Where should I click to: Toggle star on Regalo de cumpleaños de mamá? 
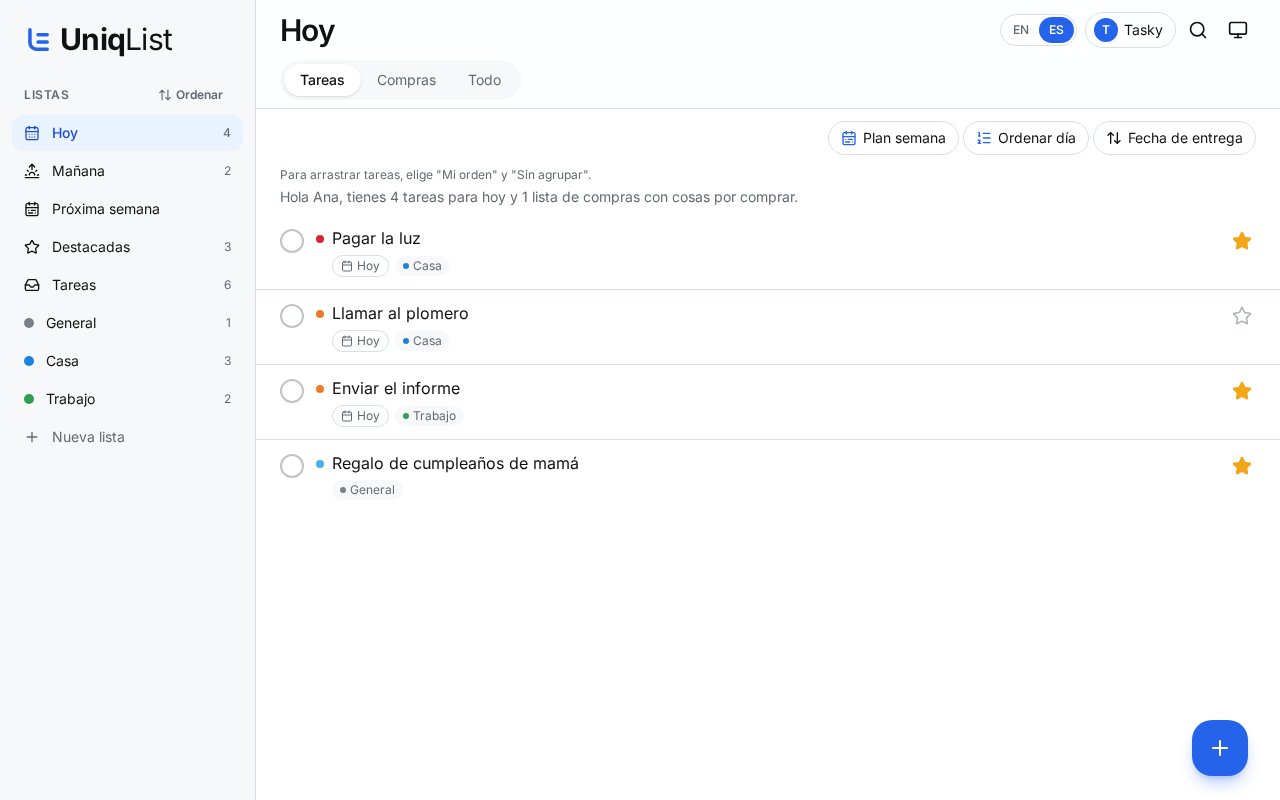1242,466
